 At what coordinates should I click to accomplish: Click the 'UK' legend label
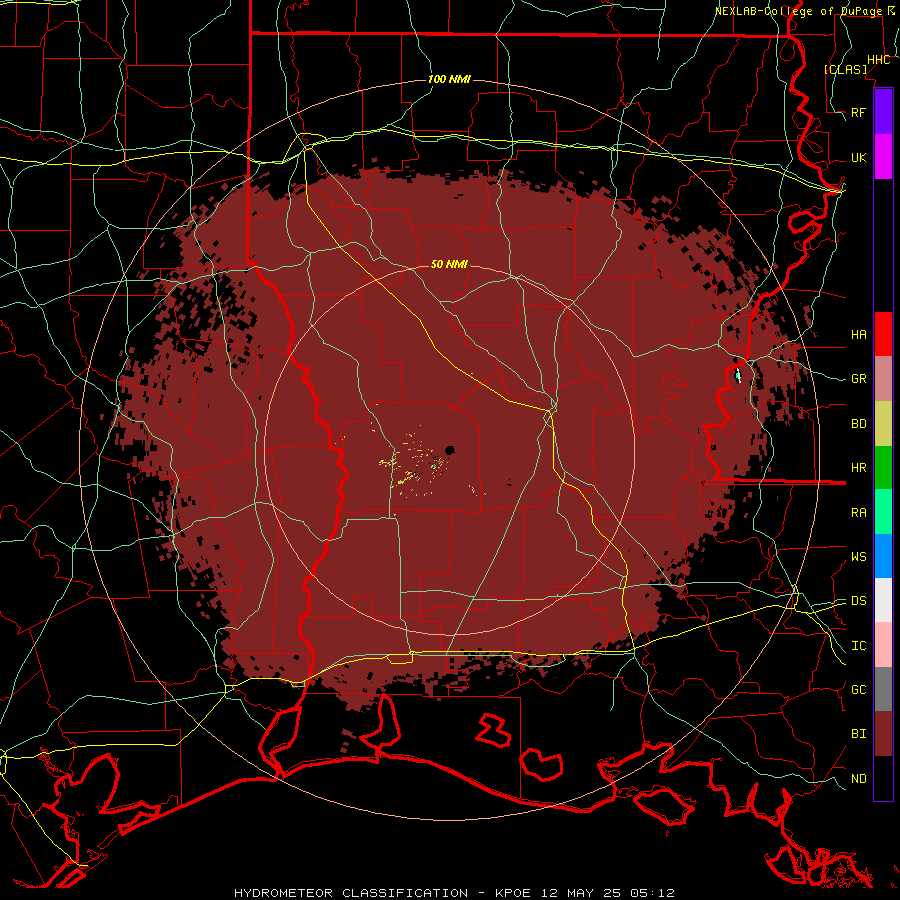(x=858, y=158)
